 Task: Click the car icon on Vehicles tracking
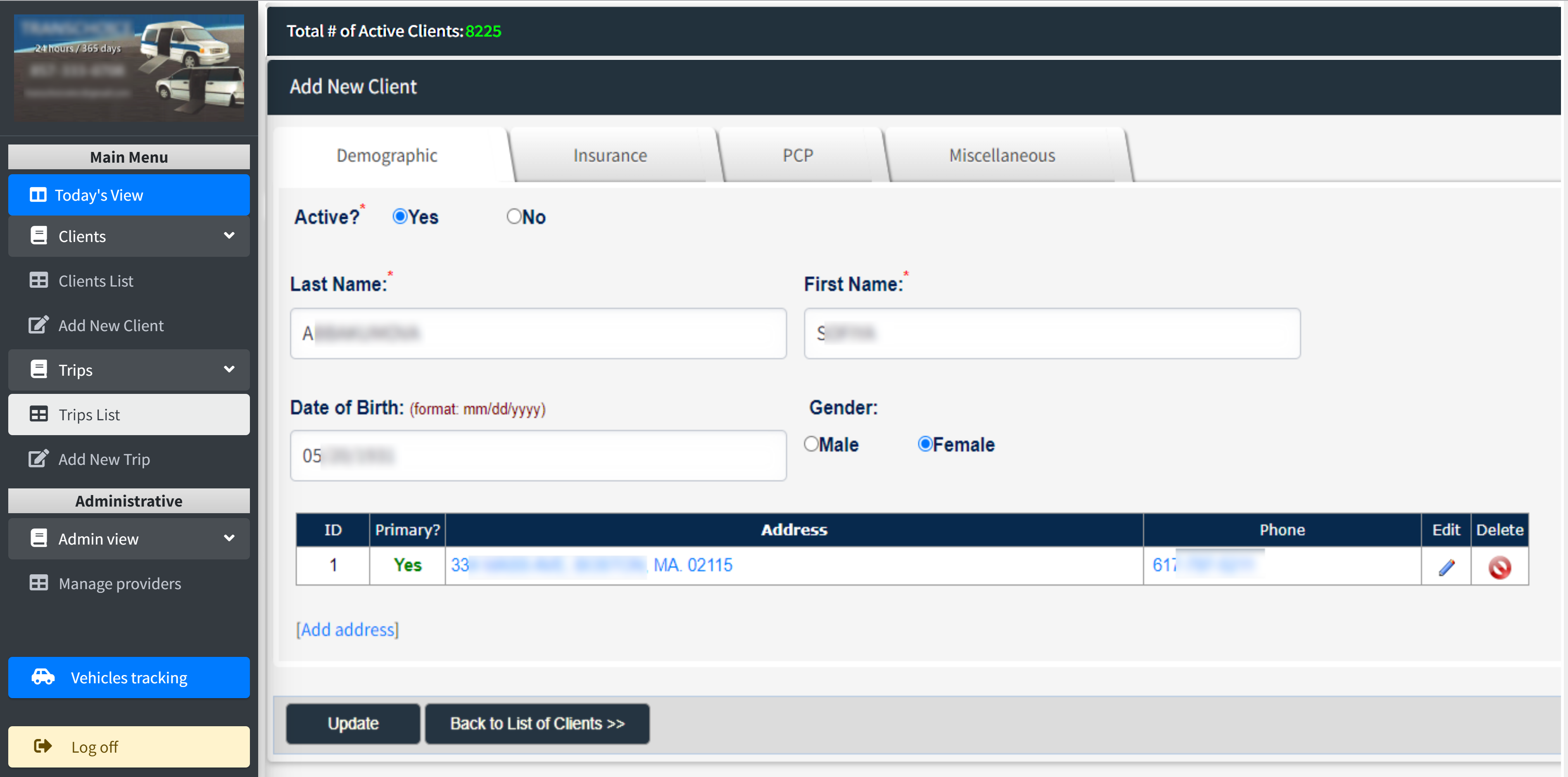[x=43, y=677]
